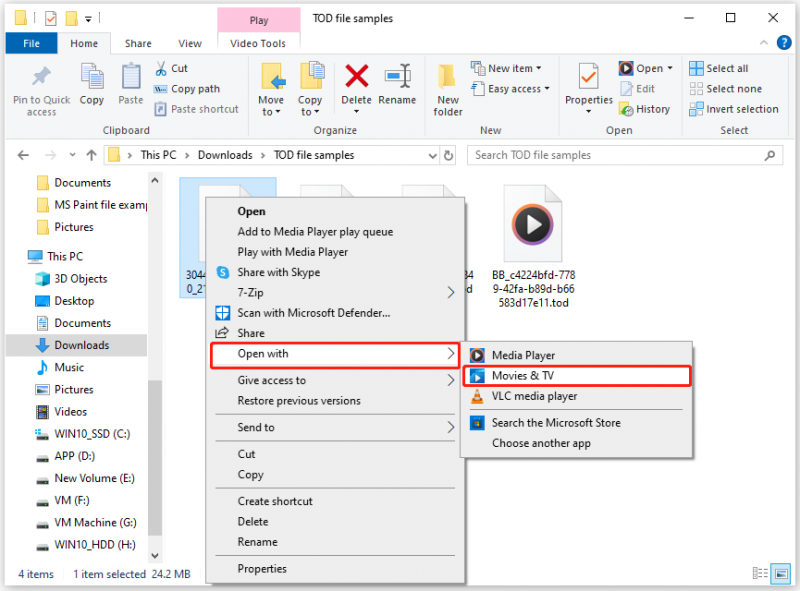Open the Easy access dropdown
Image resolution: width=800 pixels, height=591 pixels.
(511, 89)
